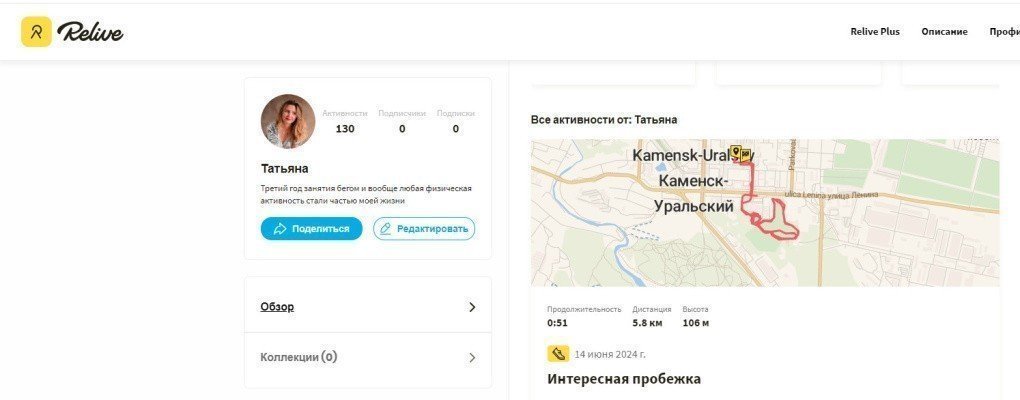Open the Relive Plus menu item
This screenshot has height=400, width=1020.
tap(875, 31)
